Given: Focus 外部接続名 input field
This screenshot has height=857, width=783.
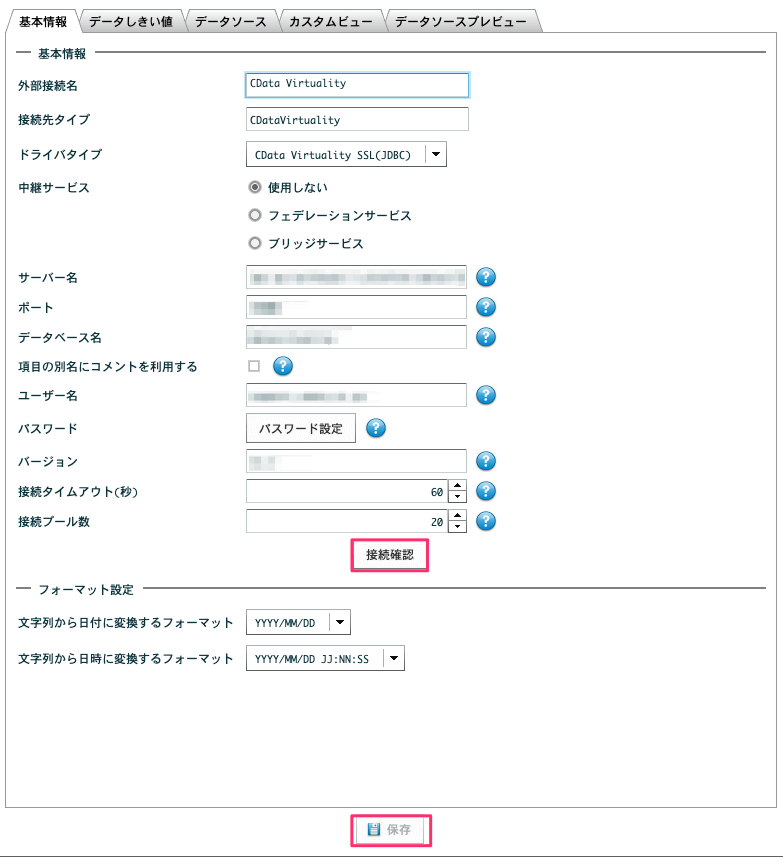Looking at the screenshot, I should tap(357, 85).
